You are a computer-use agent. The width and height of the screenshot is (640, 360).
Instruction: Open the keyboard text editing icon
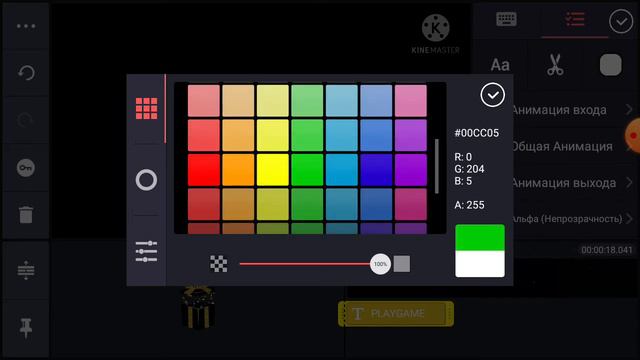tap(507, 19)
